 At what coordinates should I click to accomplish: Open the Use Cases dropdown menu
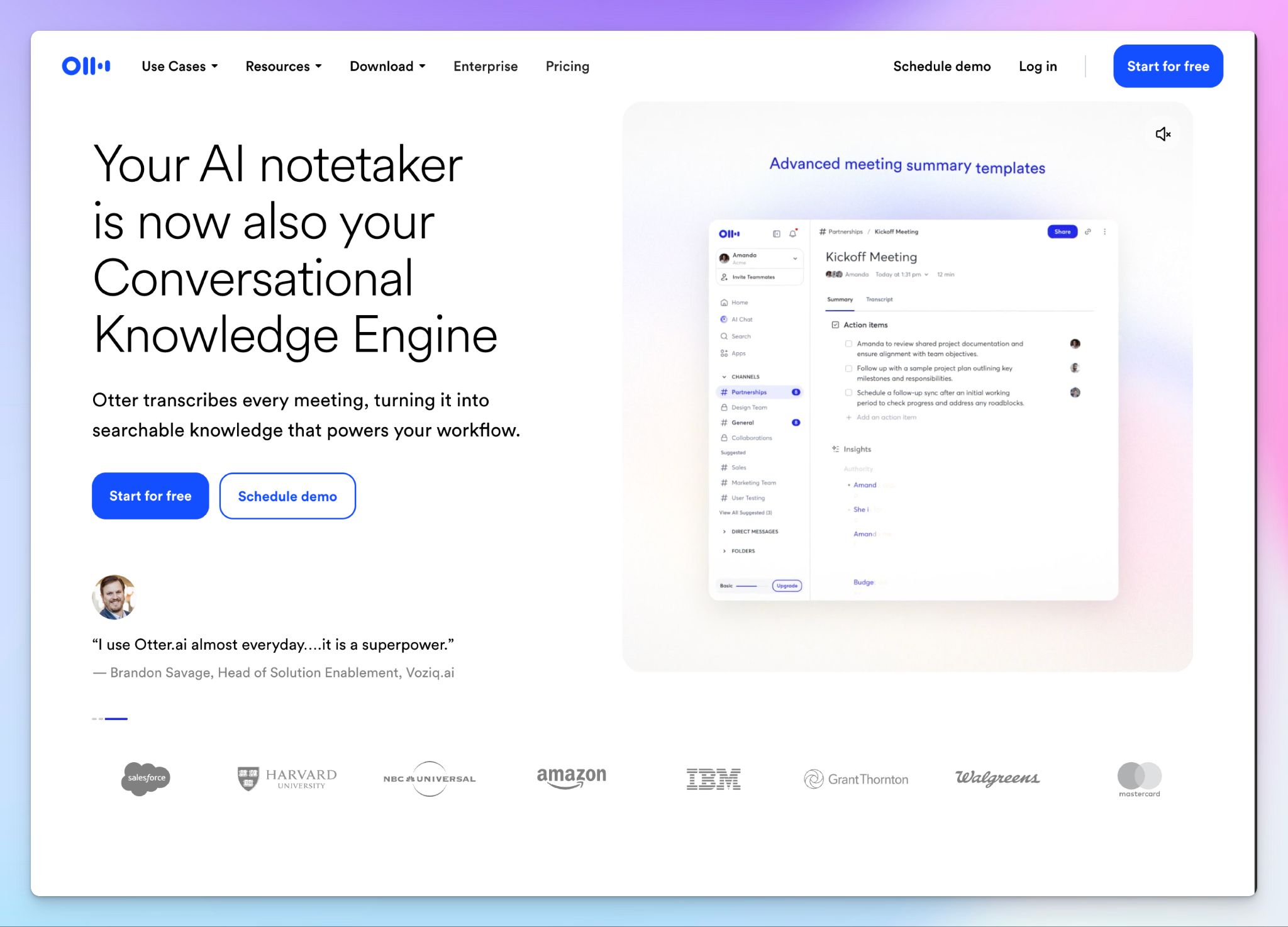[180, 66]
